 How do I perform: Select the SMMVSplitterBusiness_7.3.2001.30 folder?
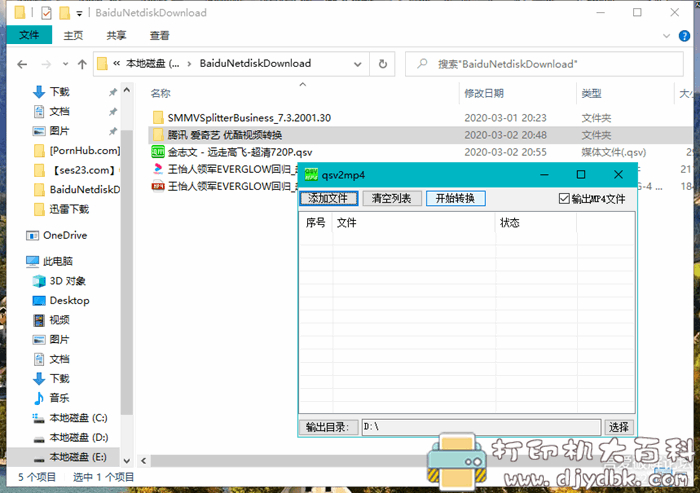pos(249,118)
